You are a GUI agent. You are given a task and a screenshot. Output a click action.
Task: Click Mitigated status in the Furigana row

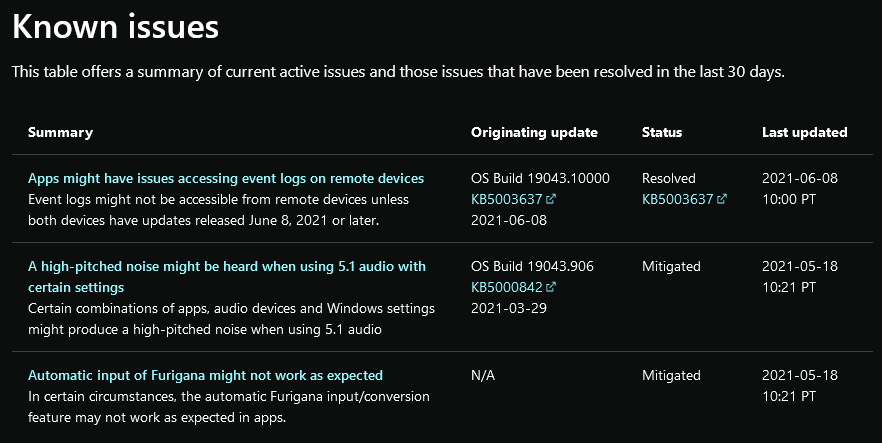coord(672,376)
